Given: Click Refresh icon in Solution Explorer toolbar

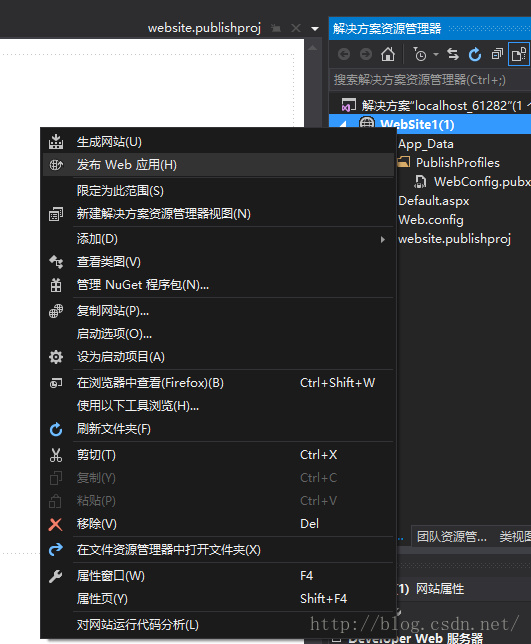Looking at the screenshot, I should click(x=475, y=54).
